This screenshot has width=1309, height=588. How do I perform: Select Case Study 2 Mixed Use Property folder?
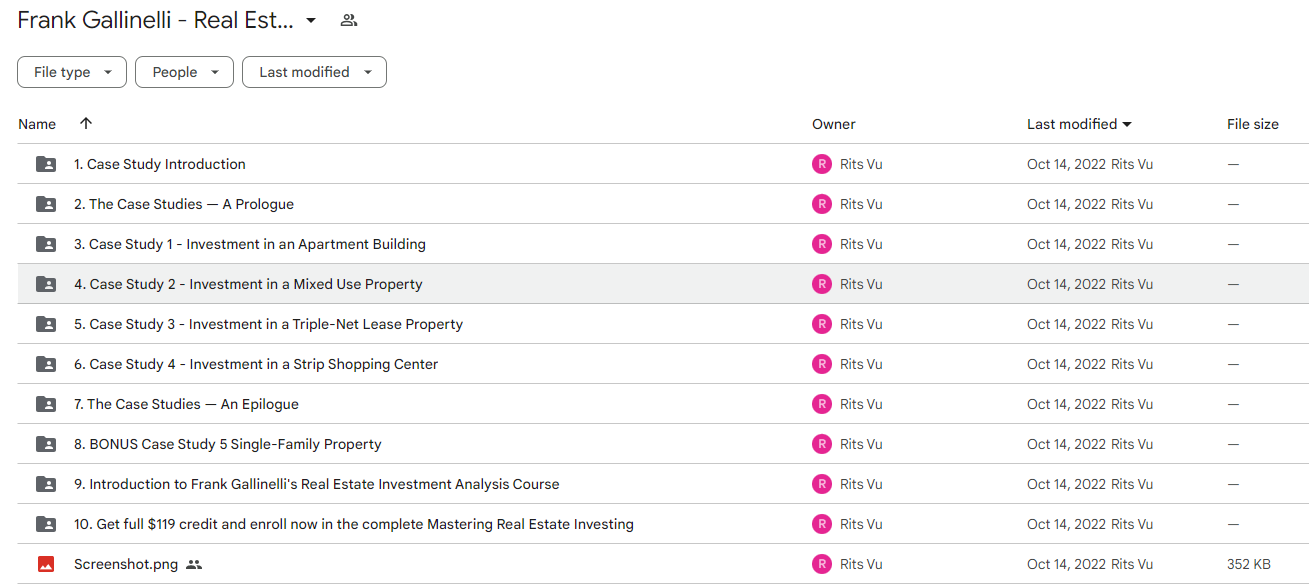pyautogui.click(x=663, y=284)
